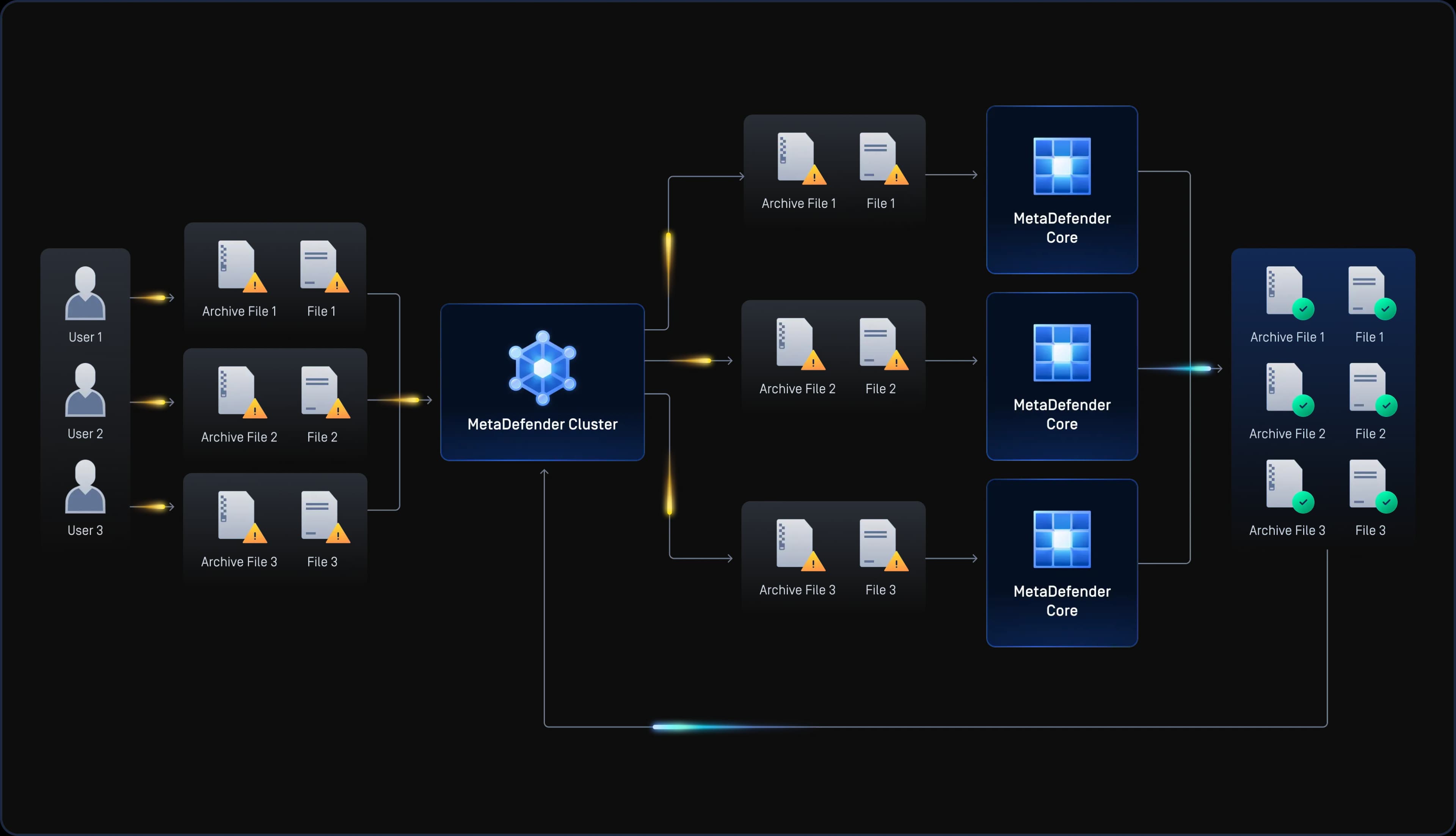The image size is (1456, 836).
Task: Click "MetaDefender Core" text in the box receiving File 3
Action: point(1062,601)
